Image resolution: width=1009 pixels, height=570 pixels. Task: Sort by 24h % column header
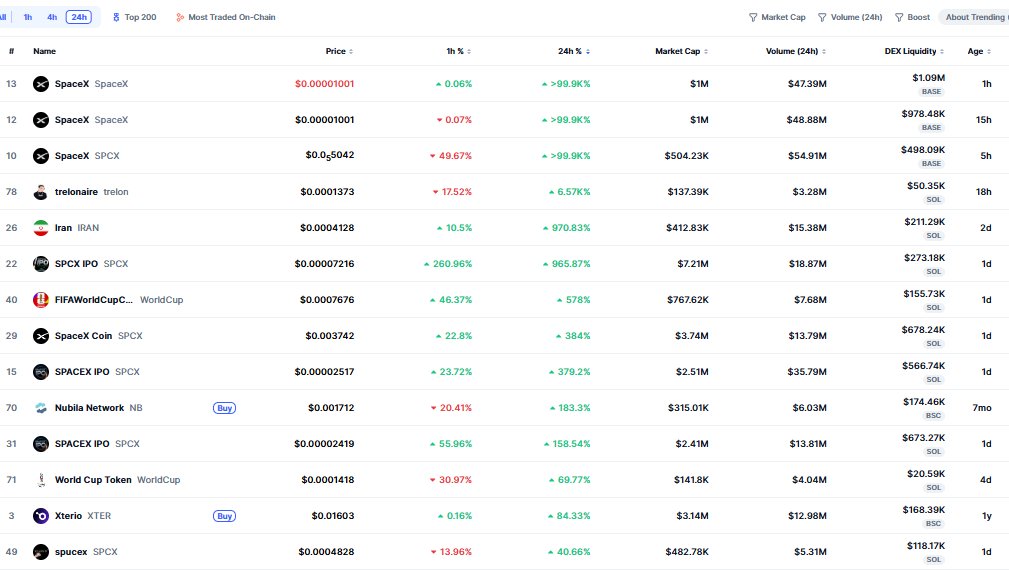pos(574,51)
